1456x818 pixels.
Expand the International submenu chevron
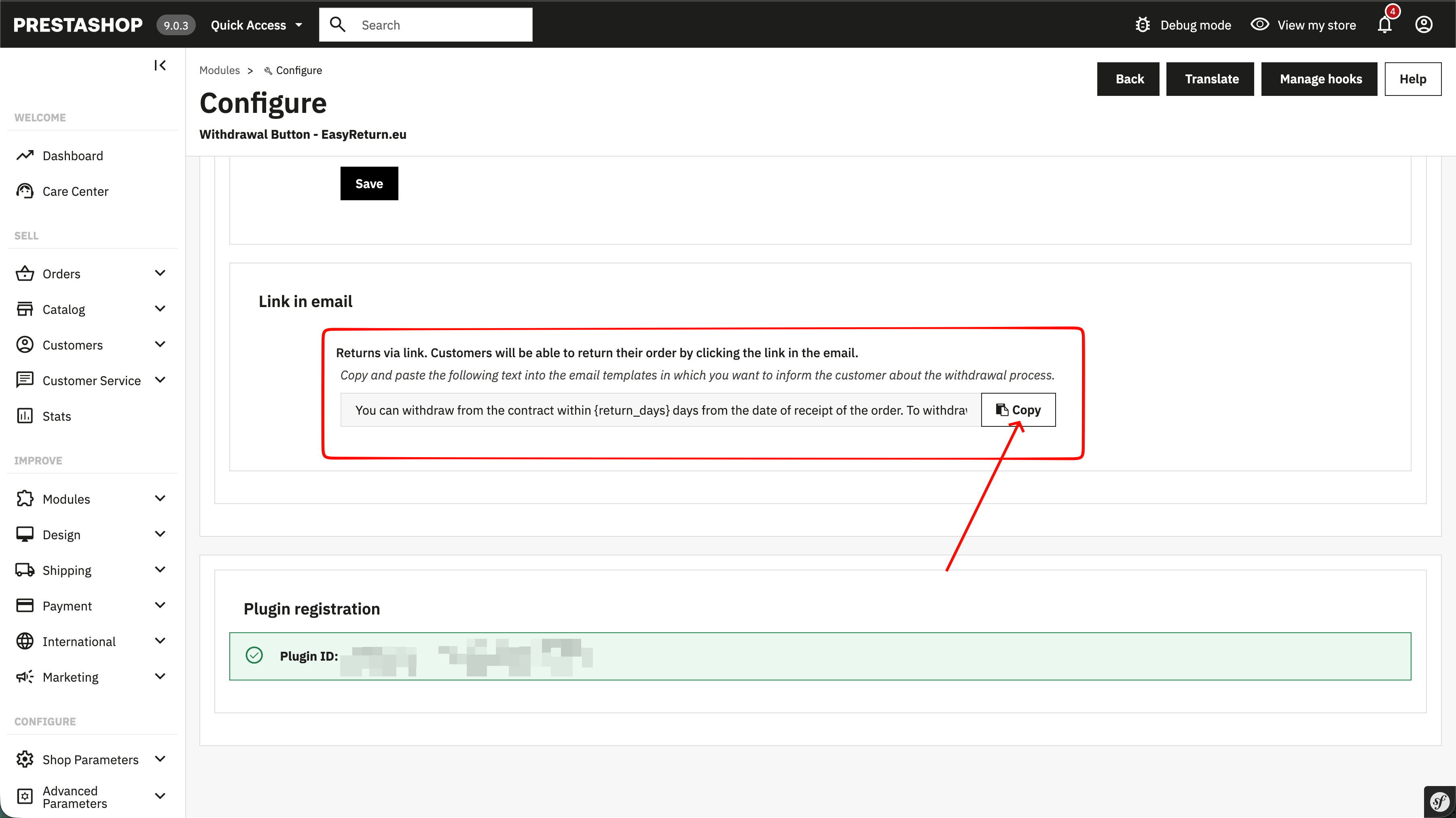pyautogui.click(x=160, y=640)
